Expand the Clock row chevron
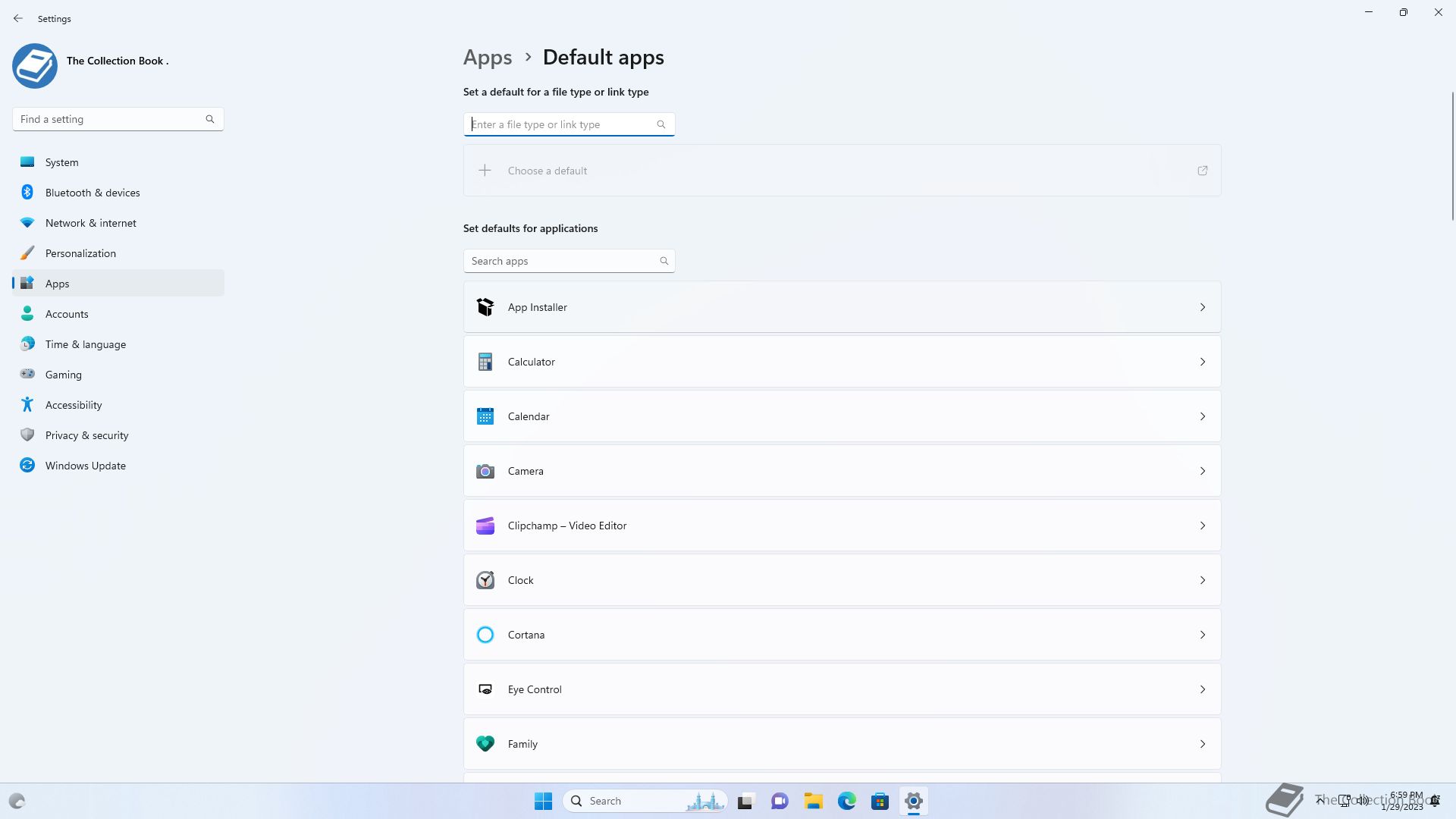This screenshot has height=819, width=1456. tap(1203, 580)
